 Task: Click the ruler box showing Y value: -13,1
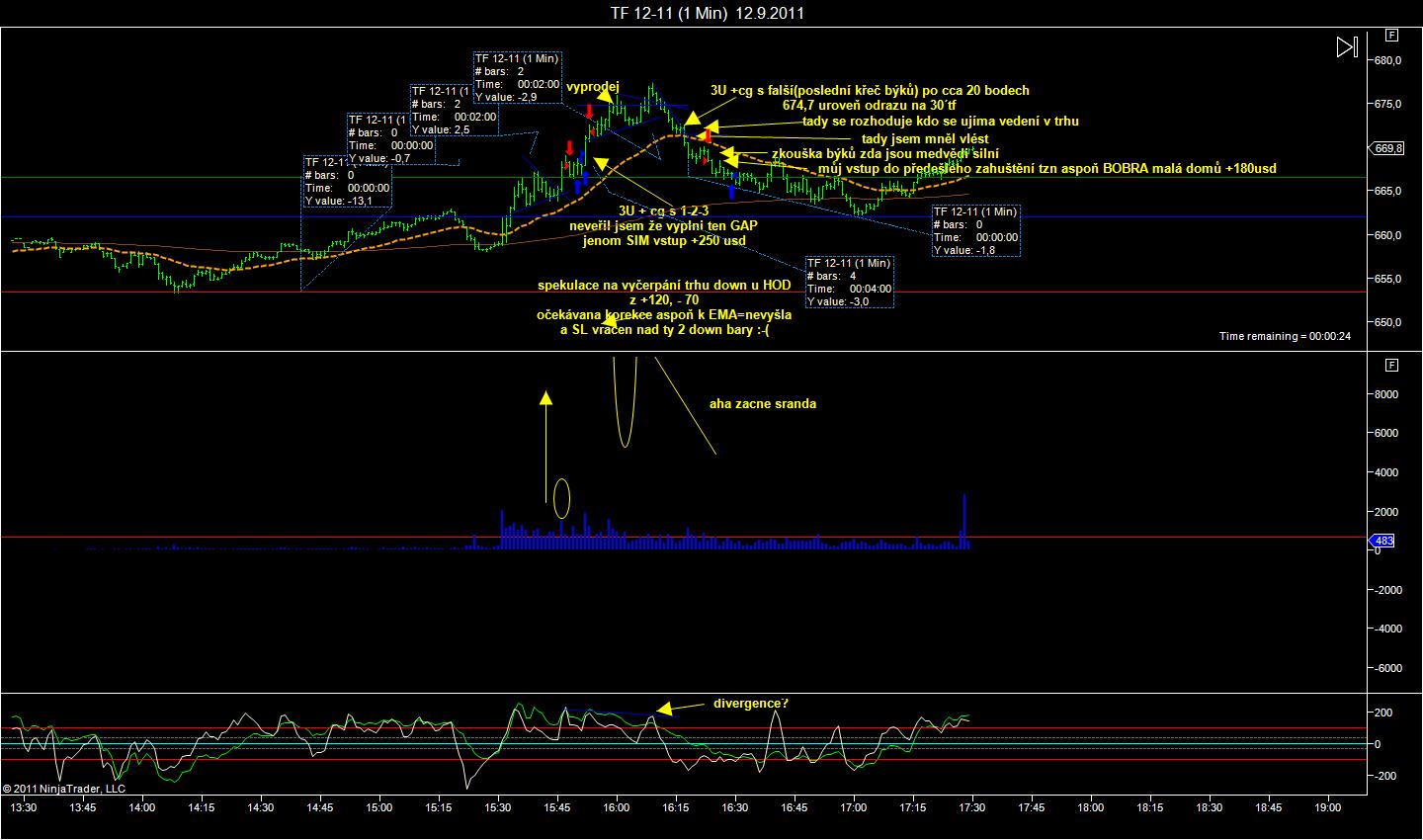coord(347,182)
